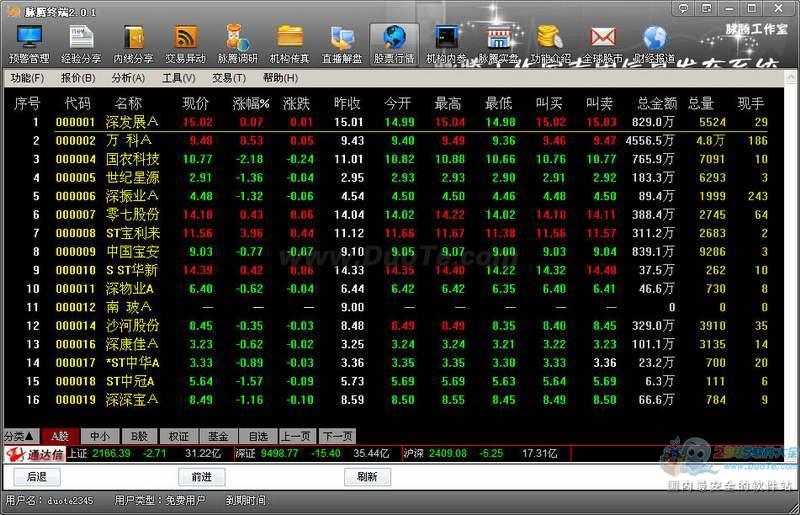
Task: Click 沪深 index value 2409.08
Action: click(447, 453)
